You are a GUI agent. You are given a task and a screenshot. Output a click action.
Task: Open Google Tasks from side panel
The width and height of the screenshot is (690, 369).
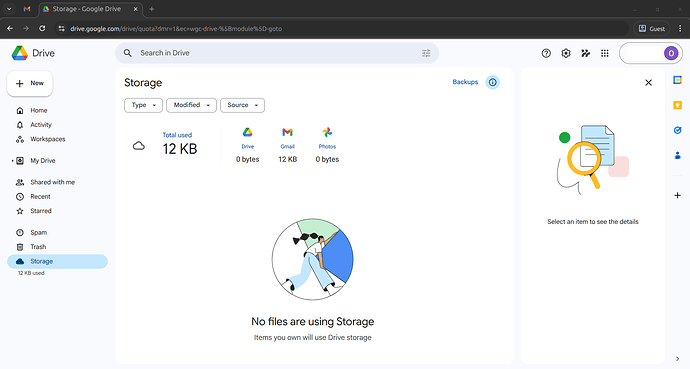[x=678, y=130]
